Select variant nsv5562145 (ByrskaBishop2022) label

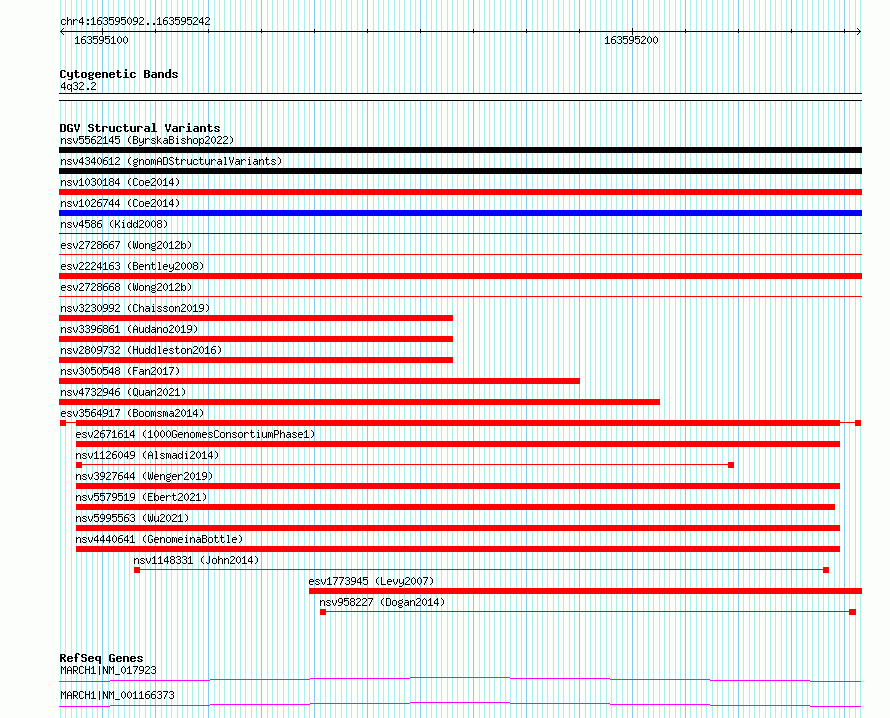coord(147,140)
